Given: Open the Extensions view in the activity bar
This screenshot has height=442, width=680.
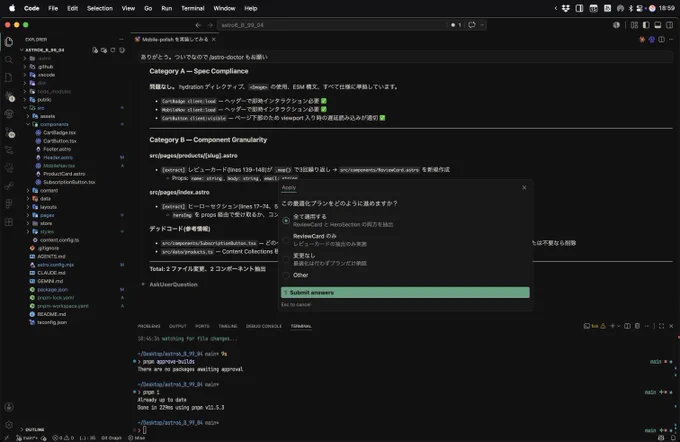Looking at the screenshot, I should point(9,222).
